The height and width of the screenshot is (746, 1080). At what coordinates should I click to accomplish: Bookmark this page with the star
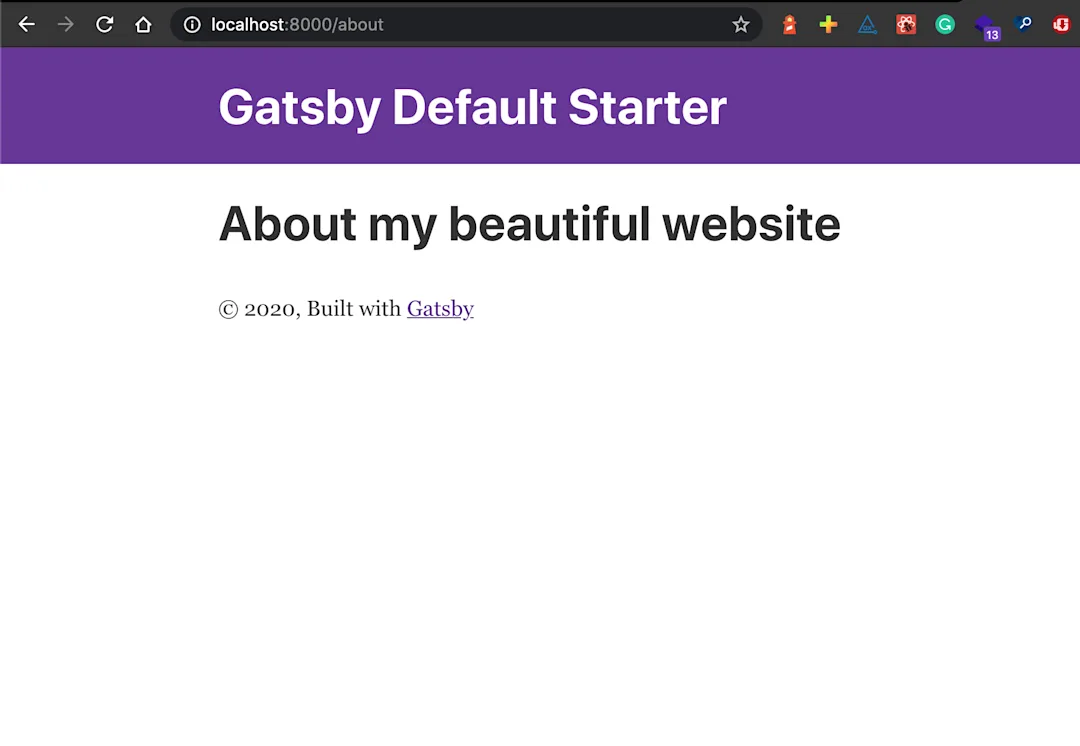[740, 24]
